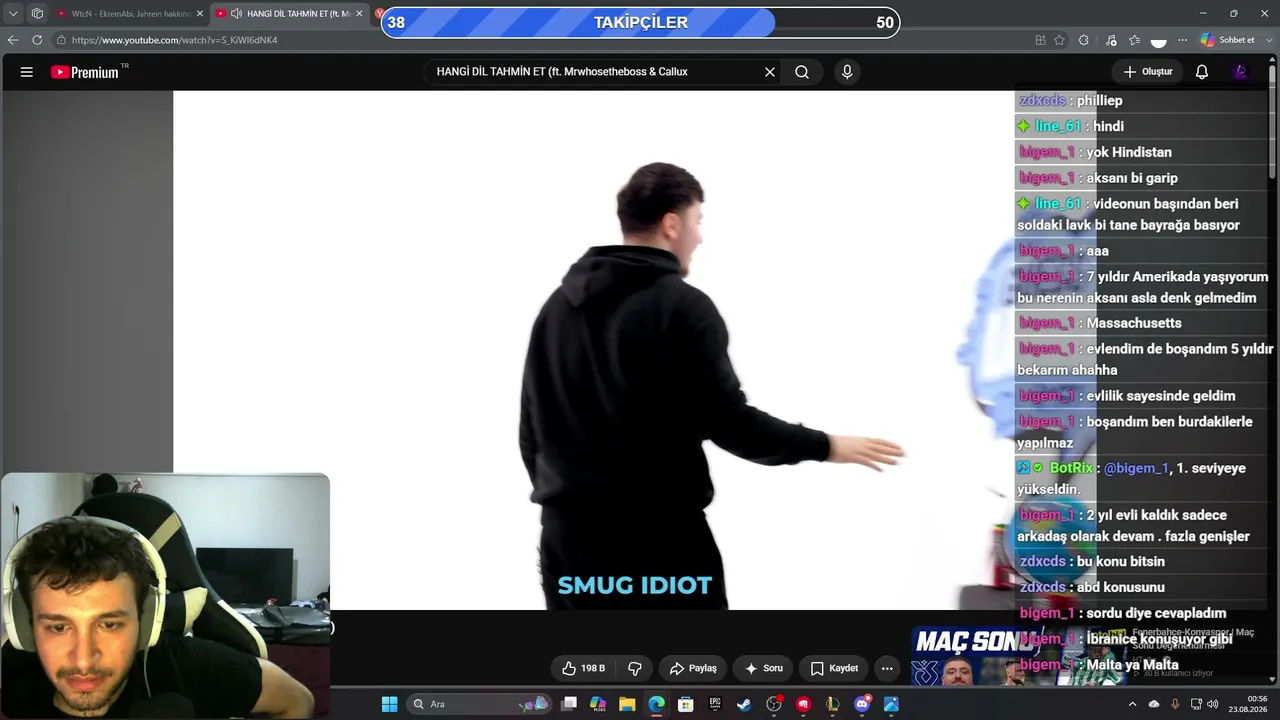Image resolution: width=1280 pixels, height=720 pixels.
Task: Open browser settings and more menu
Action: pos(1182,40)
